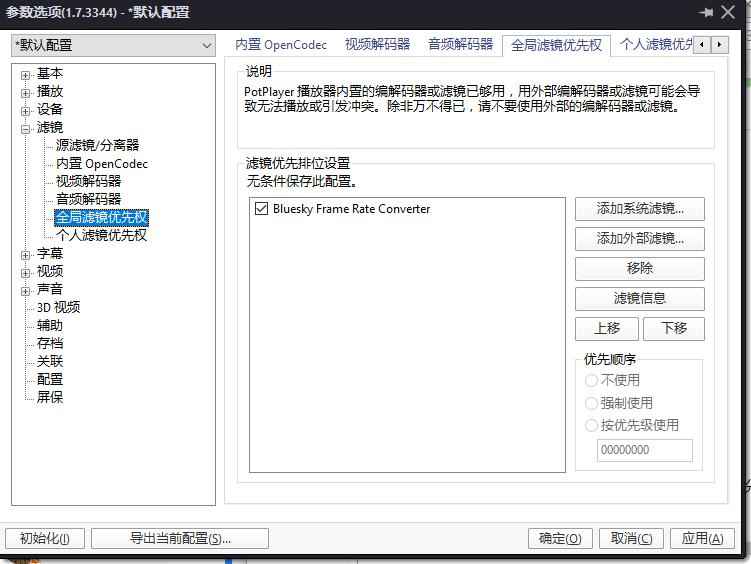The image size is (751, 564).
Task: Select the 强制使用 radio option
Action: click(591, 403)
